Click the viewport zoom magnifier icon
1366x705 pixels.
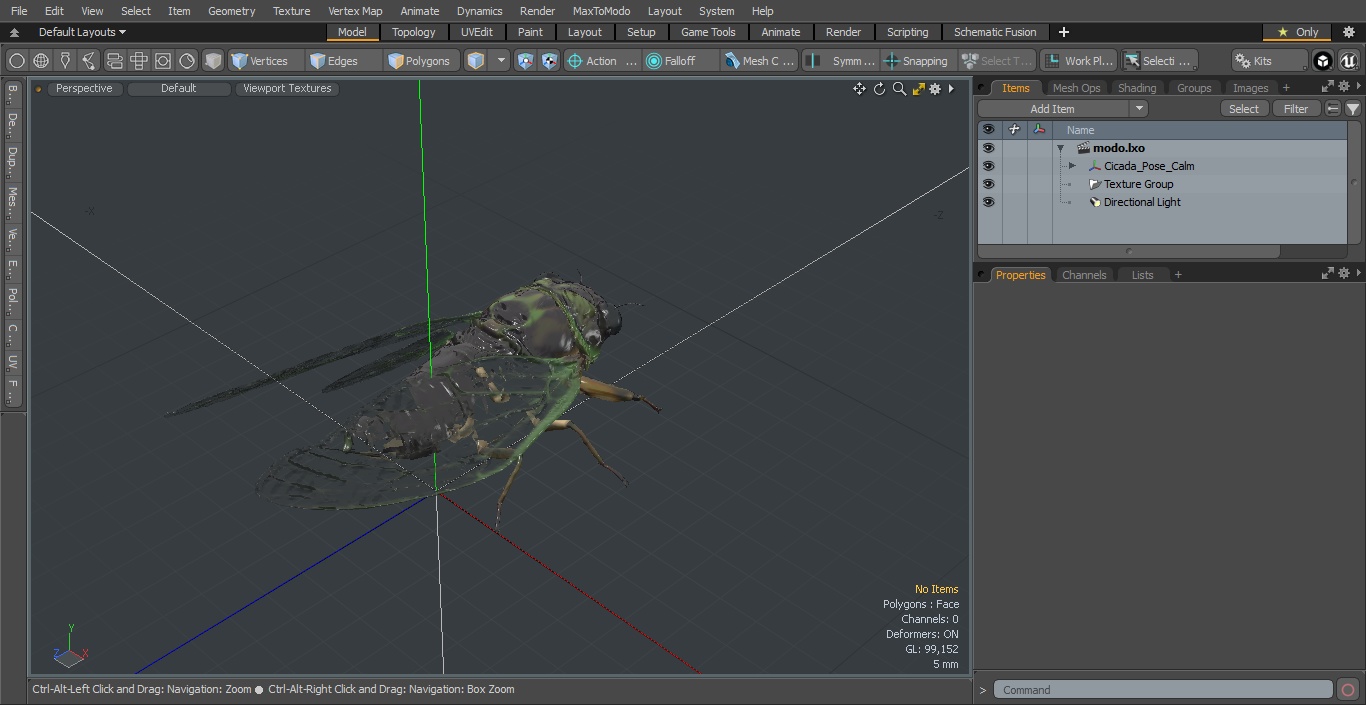pos(899,89)
